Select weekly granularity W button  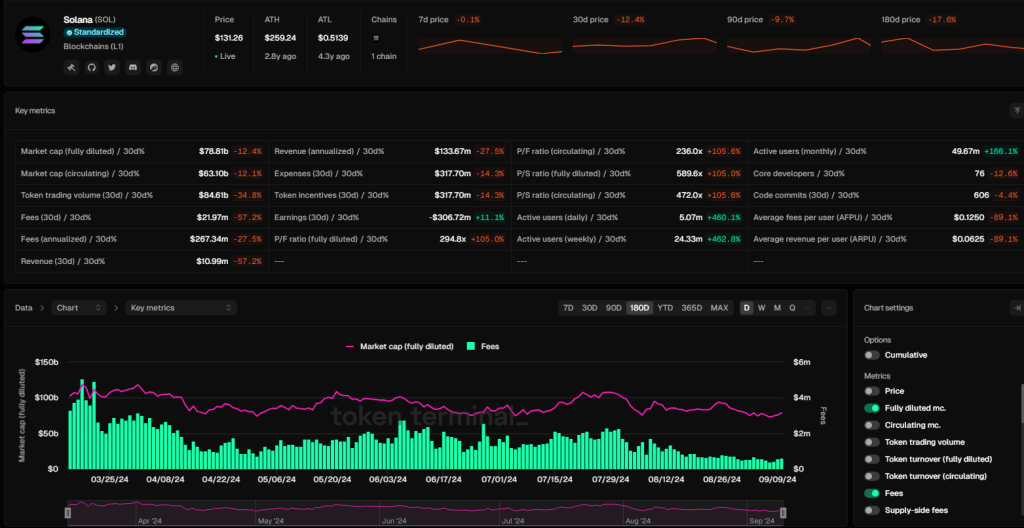pyautogui.click(x=761, y=308)
